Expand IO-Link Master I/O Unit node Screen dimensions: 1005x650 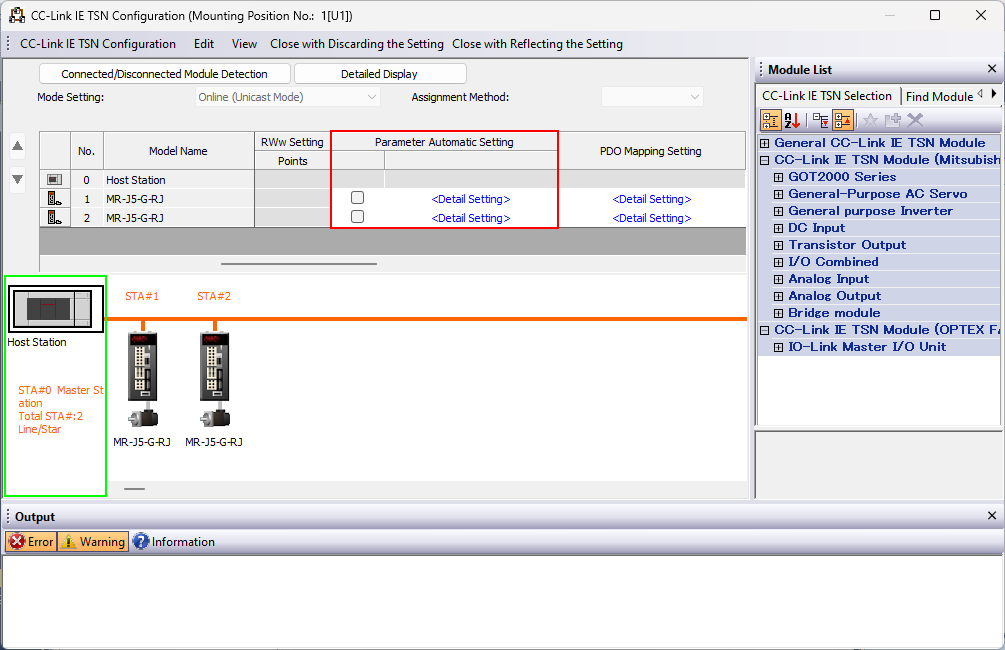pos(778,347)
